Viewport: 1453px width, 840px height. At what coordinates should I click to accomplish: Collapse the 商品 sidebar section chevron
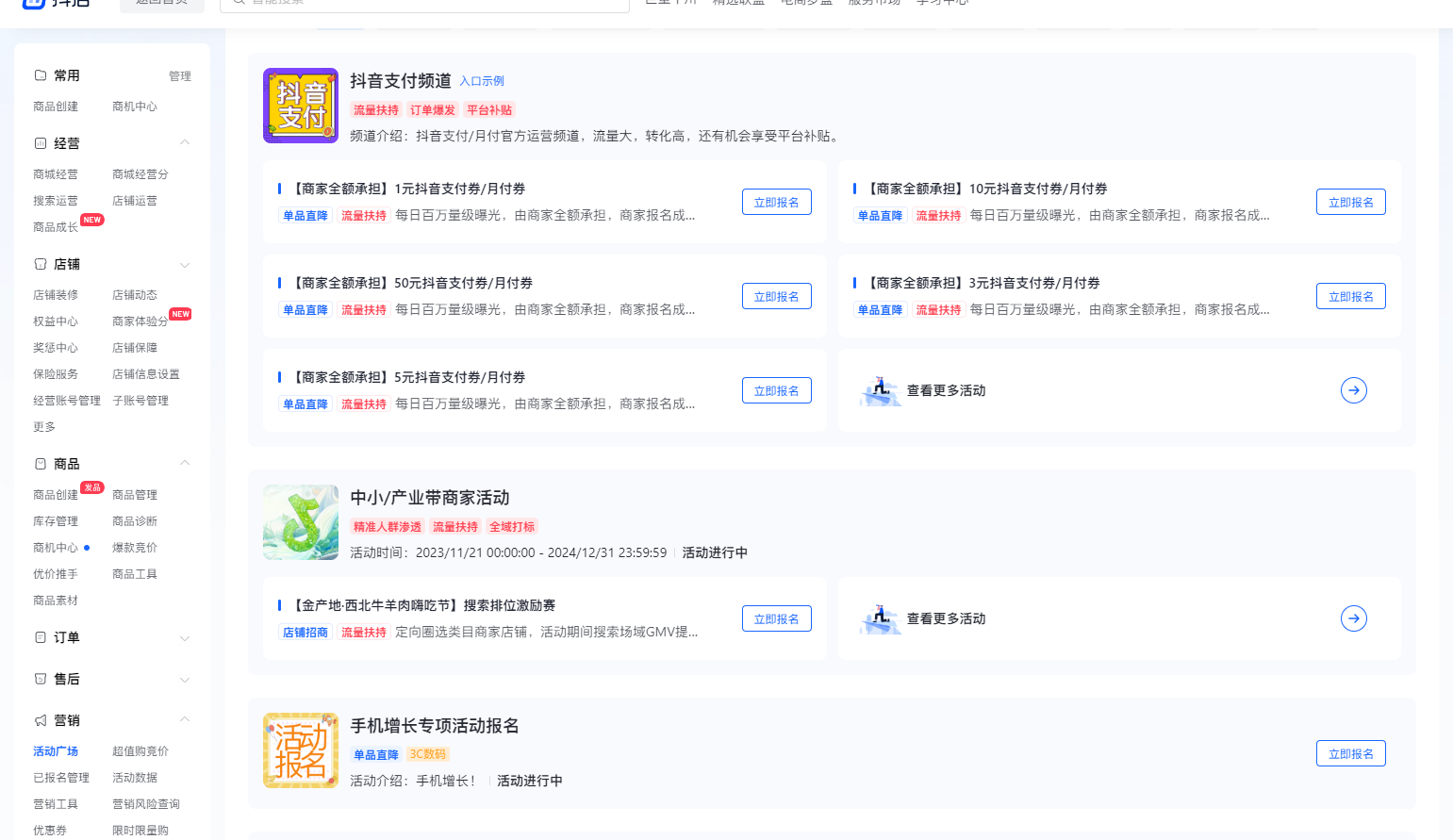point(185,464)
